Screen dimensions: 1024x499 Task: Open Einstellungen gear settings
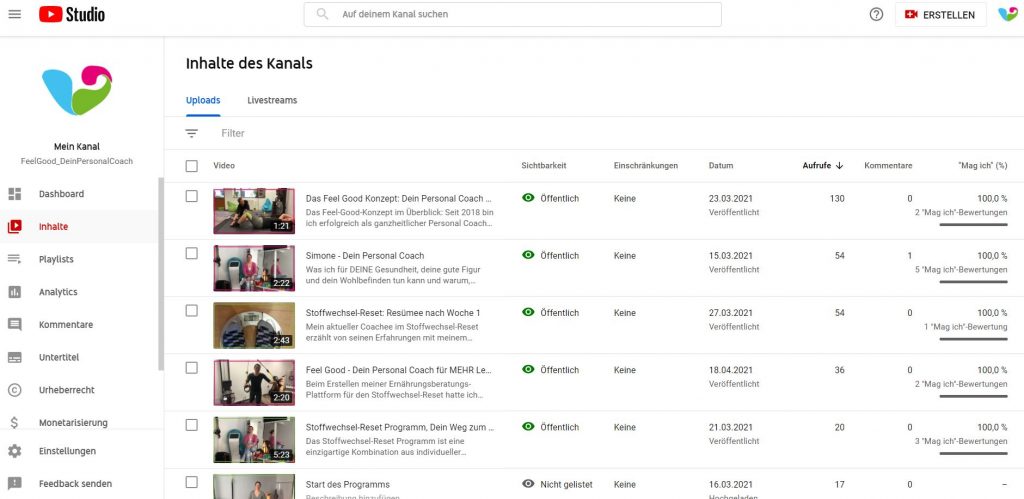pos(67,451)
